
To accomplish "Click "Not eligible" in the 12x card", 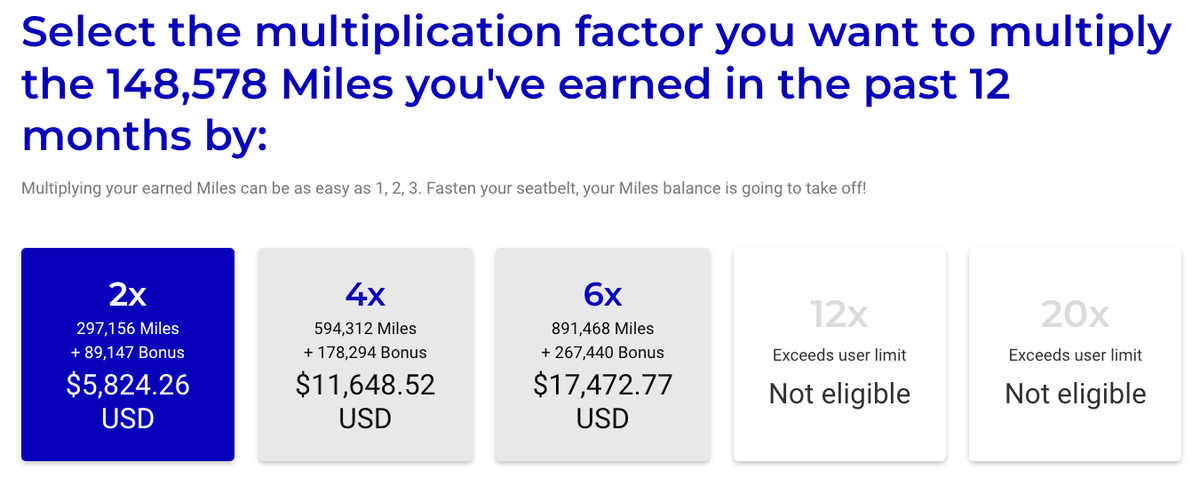I will tap(839, 394).
